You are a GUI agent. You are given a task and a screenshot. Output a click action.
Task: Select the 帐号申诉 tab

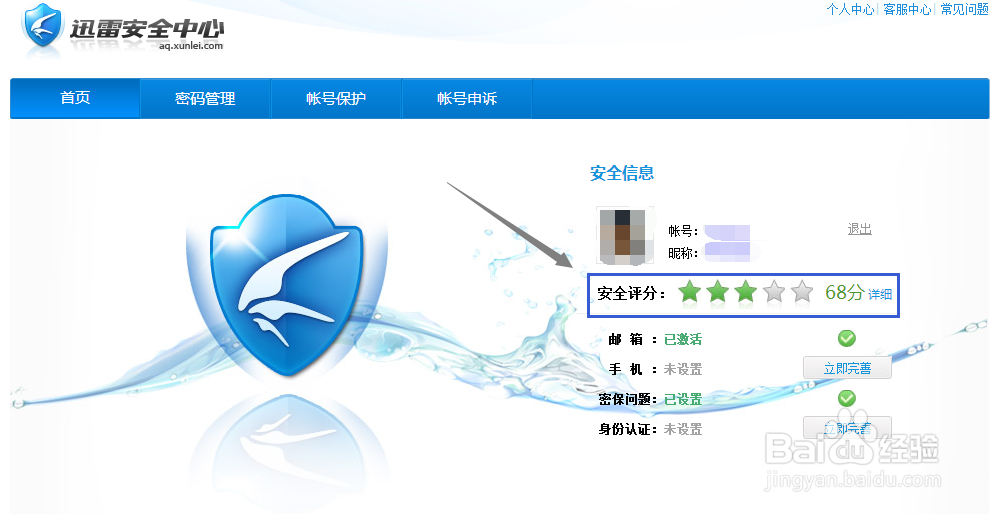click(x=467, y=98)
